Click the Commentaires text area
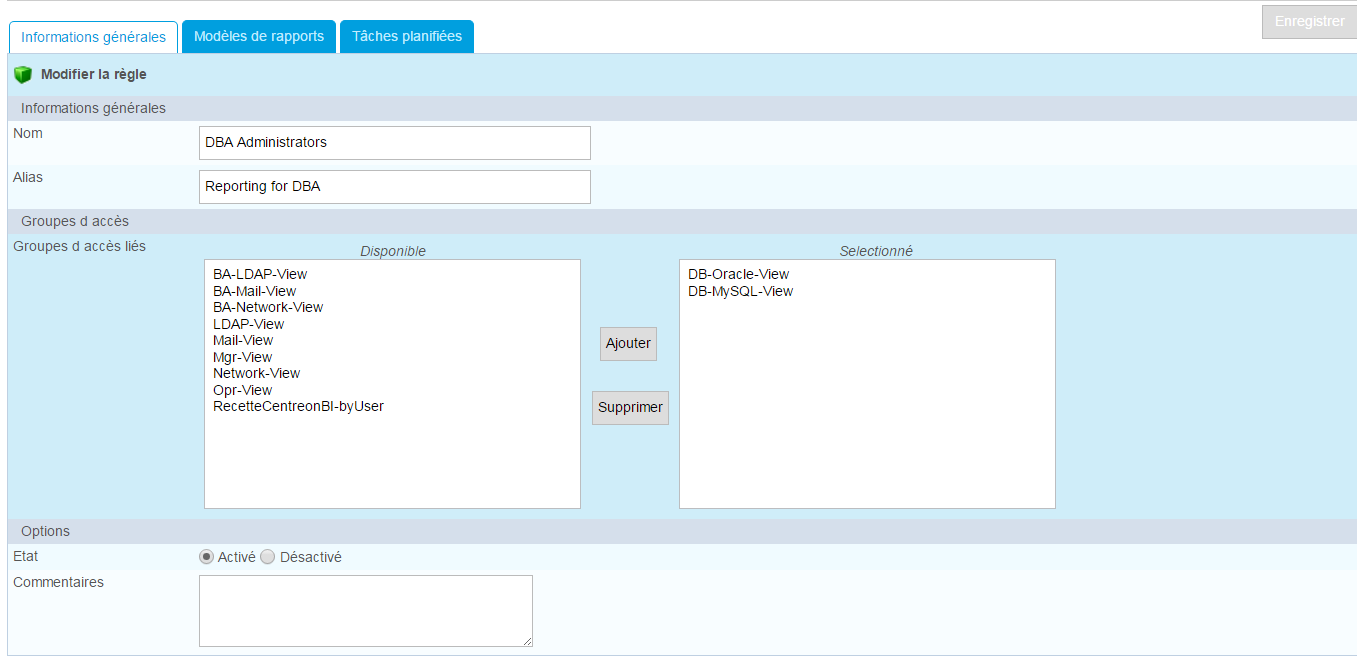1357x662 pixels. [365, 610]
